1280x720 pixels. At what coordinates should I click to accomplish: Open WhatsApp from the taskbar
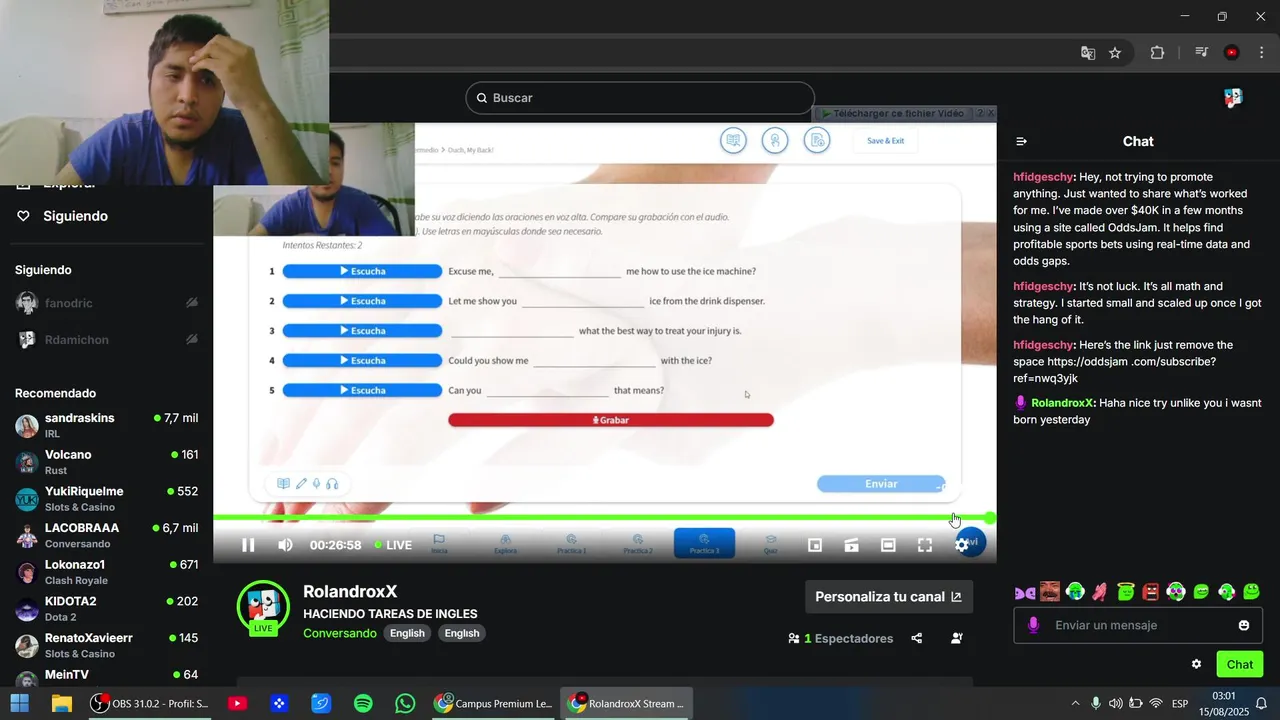coord(405,703)
